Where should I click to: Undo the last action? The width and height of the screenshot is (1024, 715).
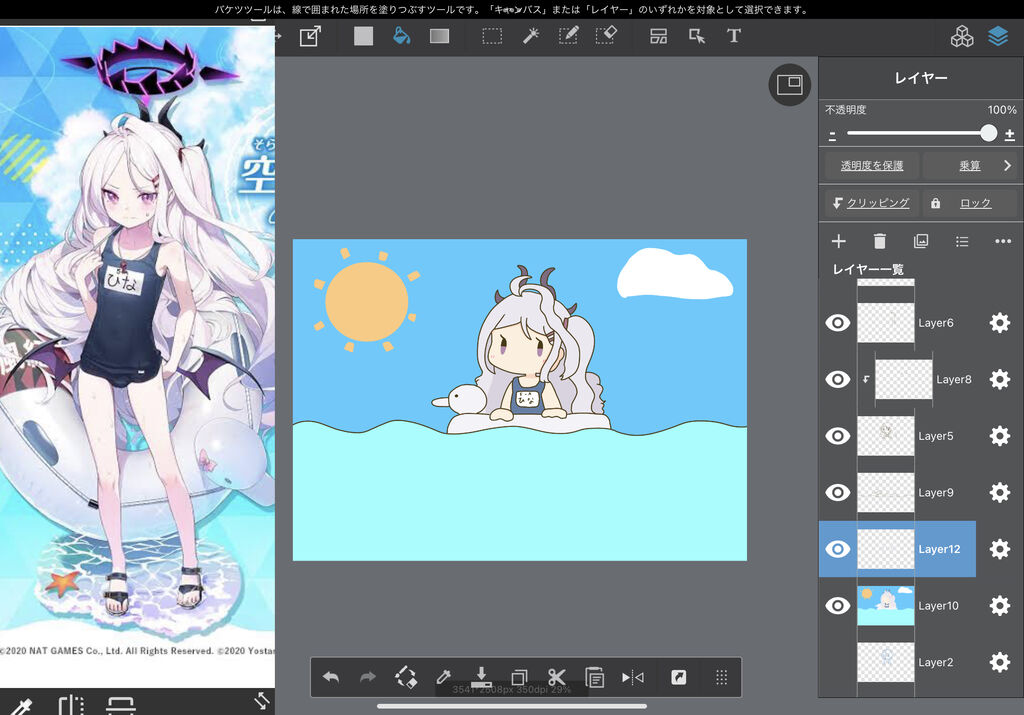(331, 677)
